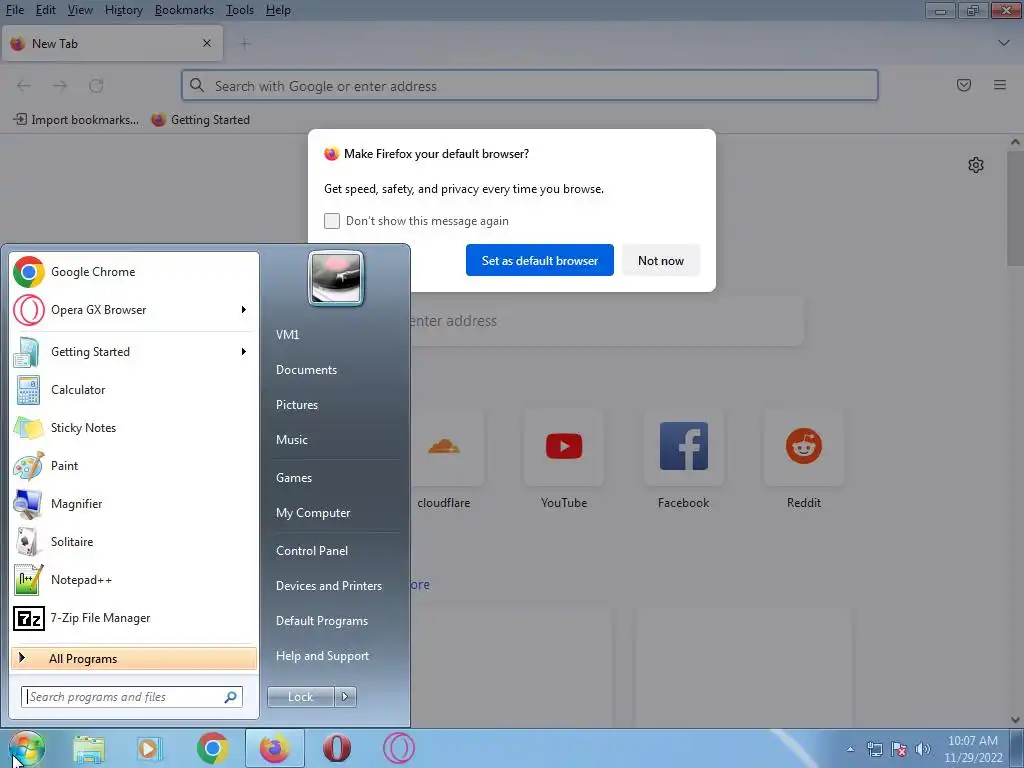1024x768 pixels.
Task: Click the back navigation arrow
Action: click(24, 86)
